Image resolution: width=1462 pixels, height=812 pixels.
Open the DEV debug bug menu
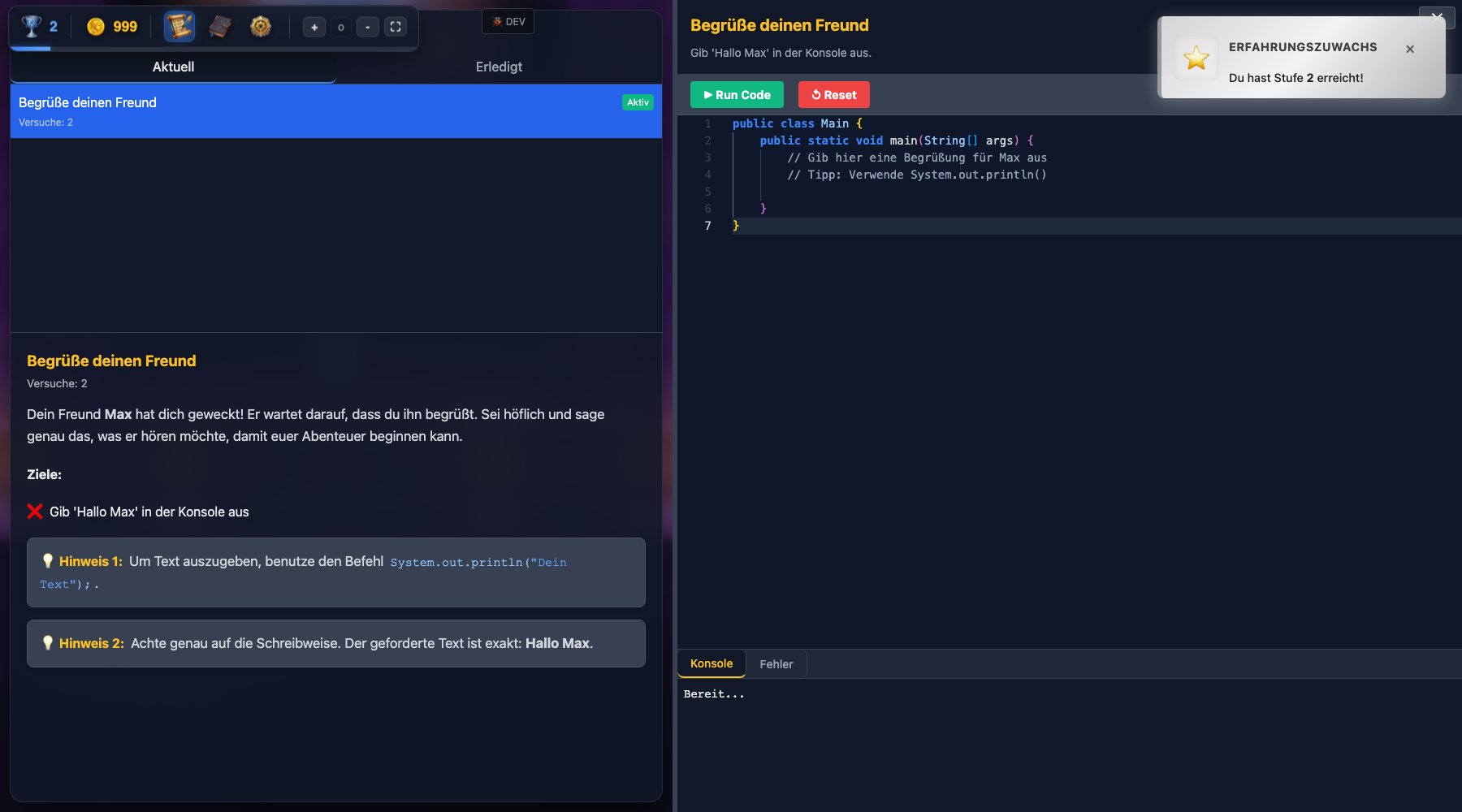click(508, 21)
